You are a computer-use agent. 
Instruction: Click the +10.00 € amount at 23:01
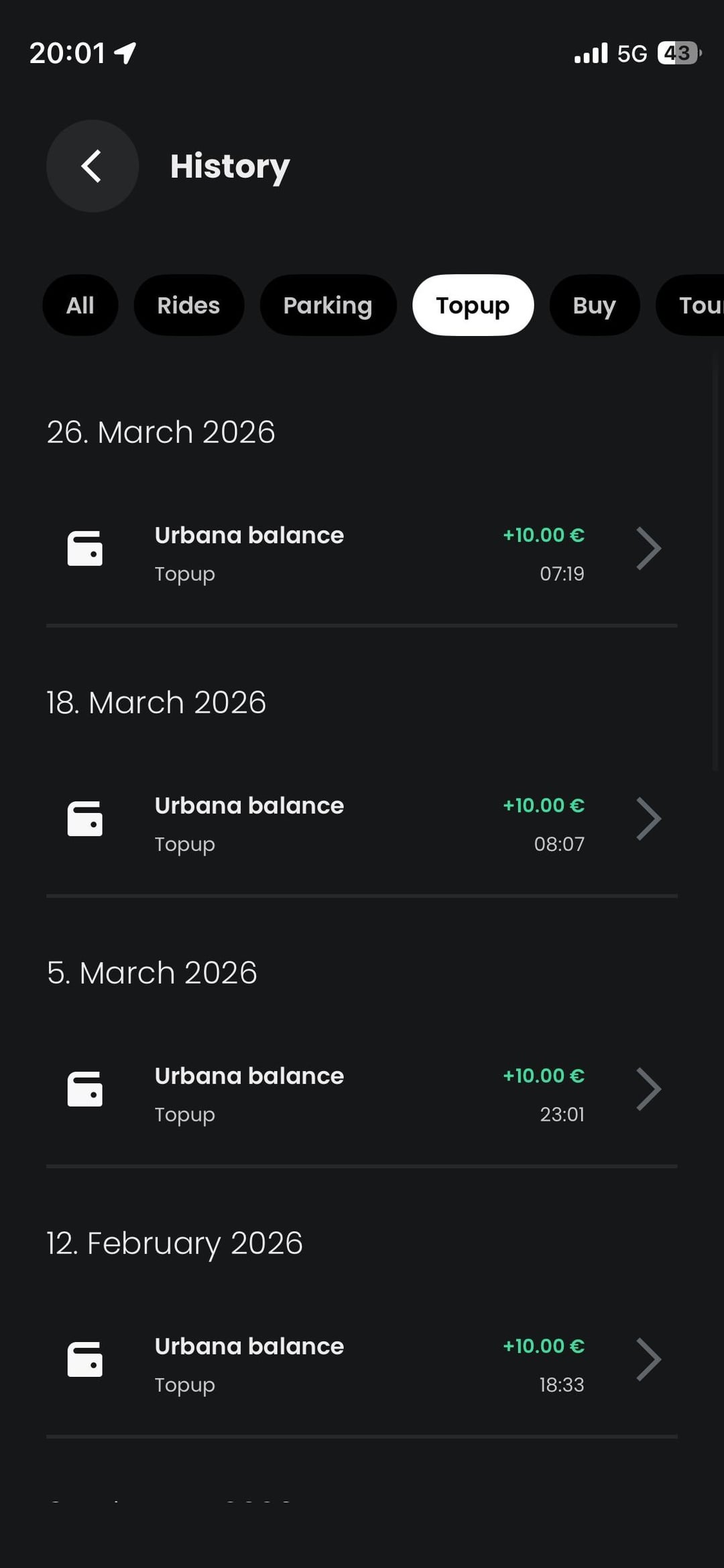click(544, 1076)
